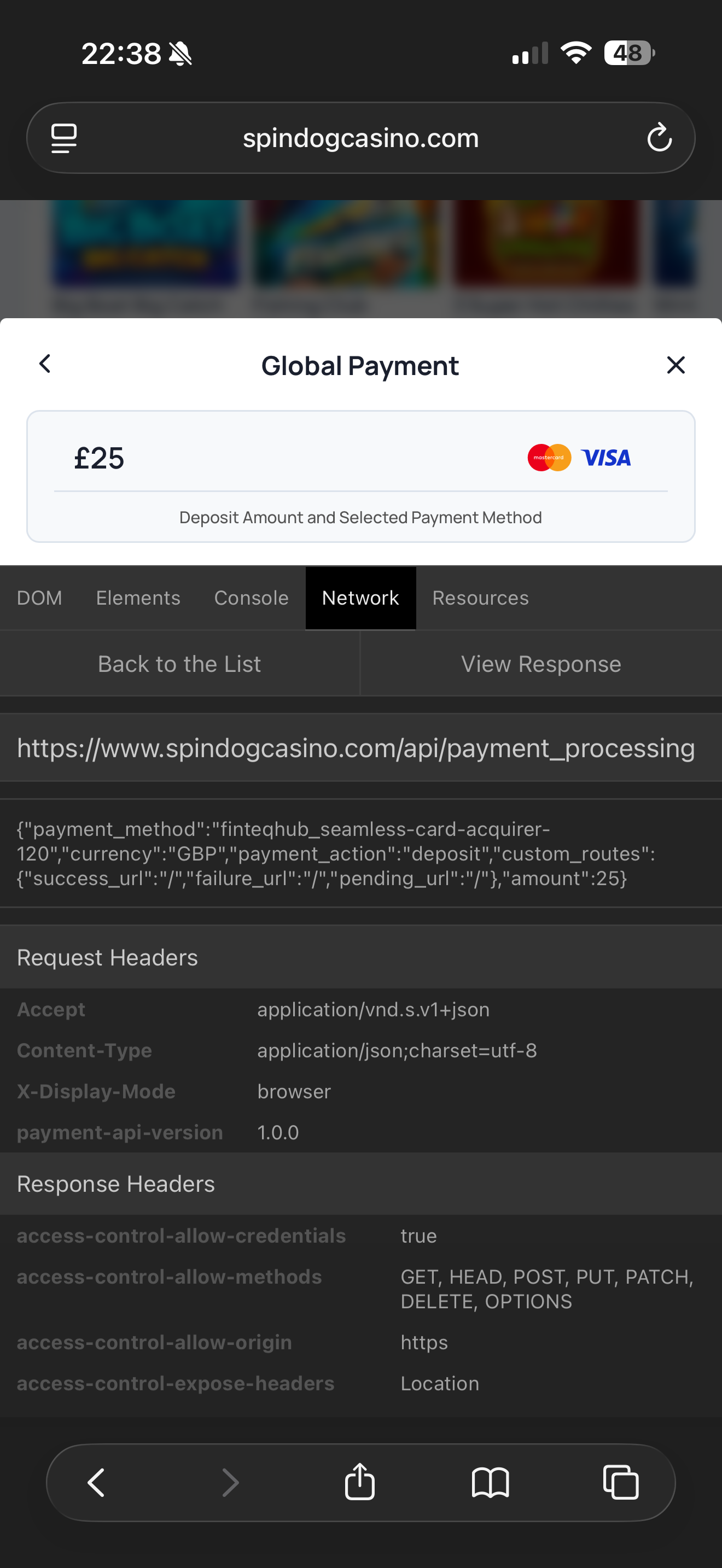722x1568 pixels.
Task: Select the Network tab
Action: [x=360, y=598]
